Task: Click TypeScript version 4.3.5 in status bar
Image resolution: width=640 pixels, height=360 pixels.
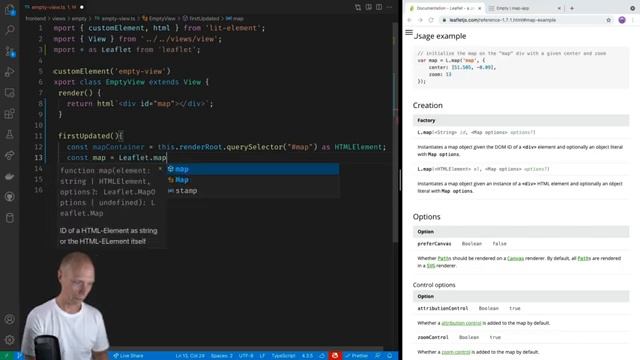Action: [307, 356]
